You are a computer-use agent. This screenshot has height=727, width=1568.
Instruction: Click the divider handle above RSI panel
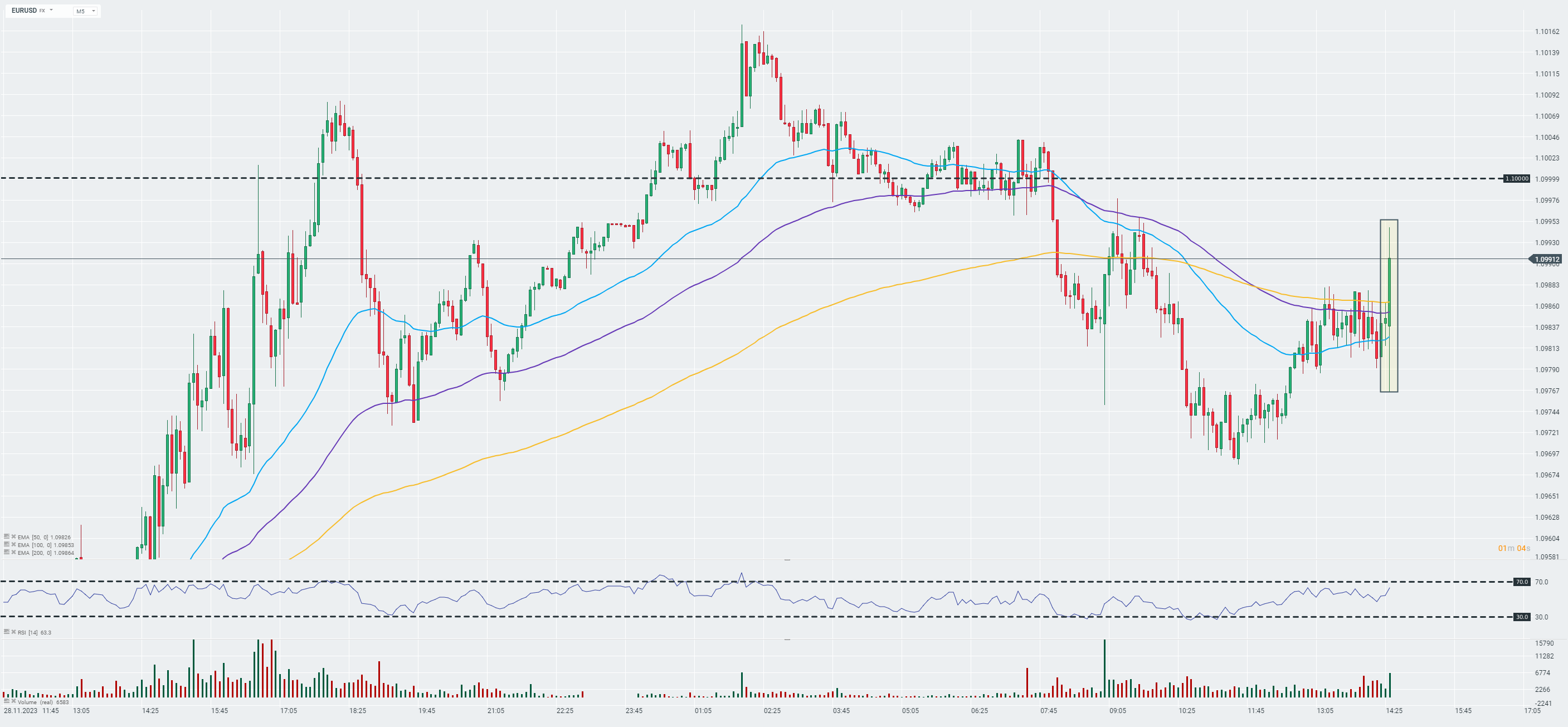pyautogui.click(x=787, y=560)
